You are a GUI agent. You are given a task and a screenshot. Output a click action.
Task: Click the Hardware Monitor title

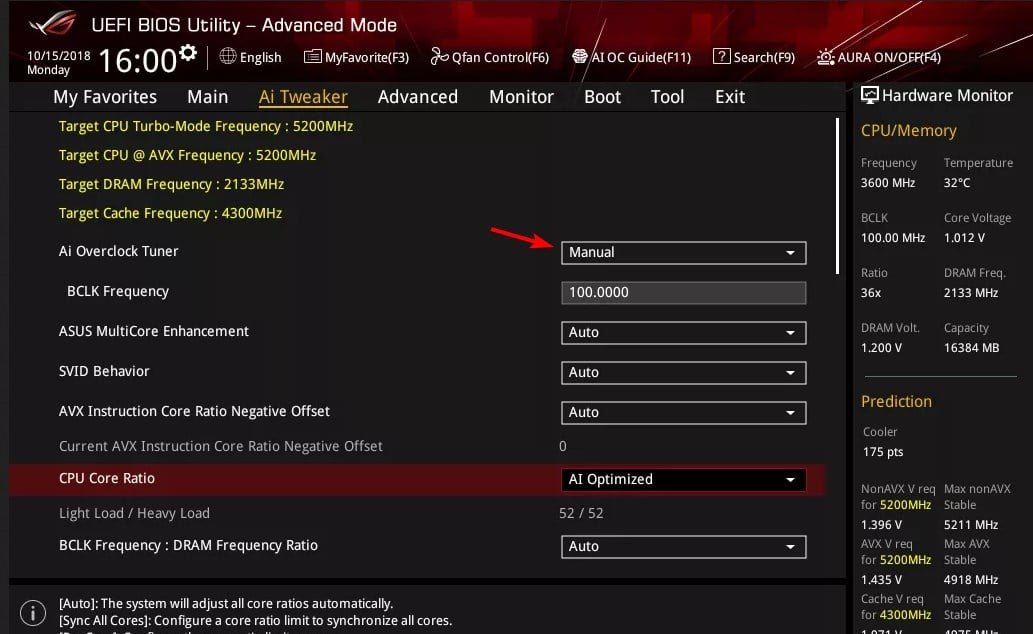[x=947, y=96]
